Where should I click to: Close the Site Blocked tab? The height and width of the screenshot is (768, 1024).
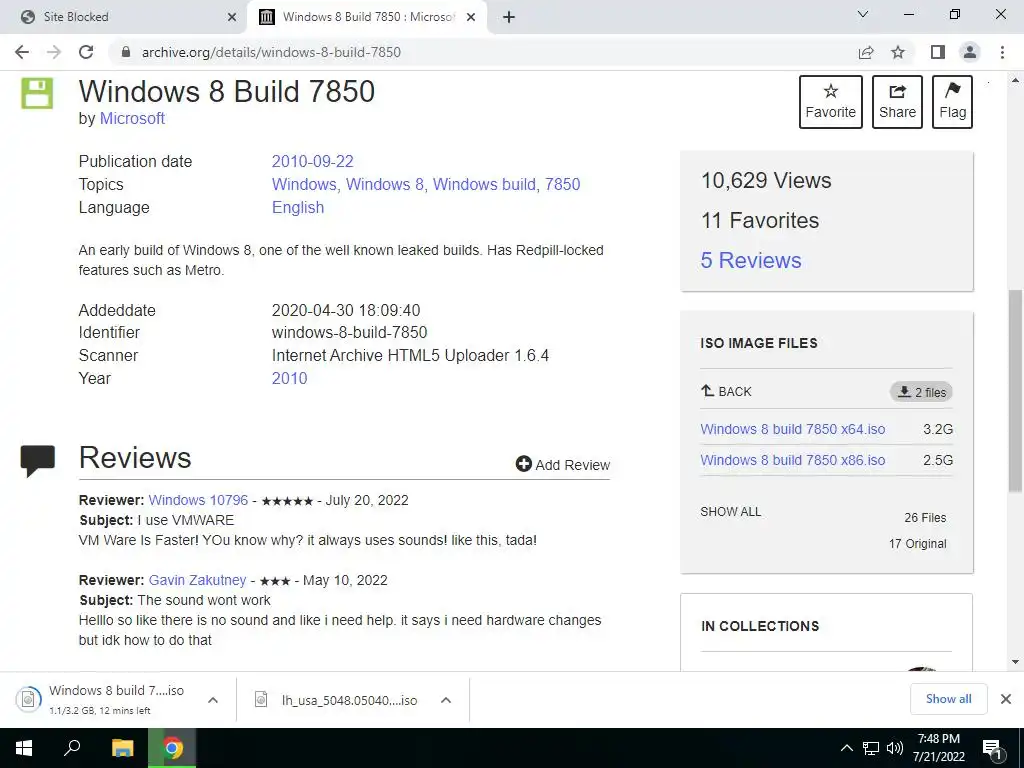click(231, 17)
